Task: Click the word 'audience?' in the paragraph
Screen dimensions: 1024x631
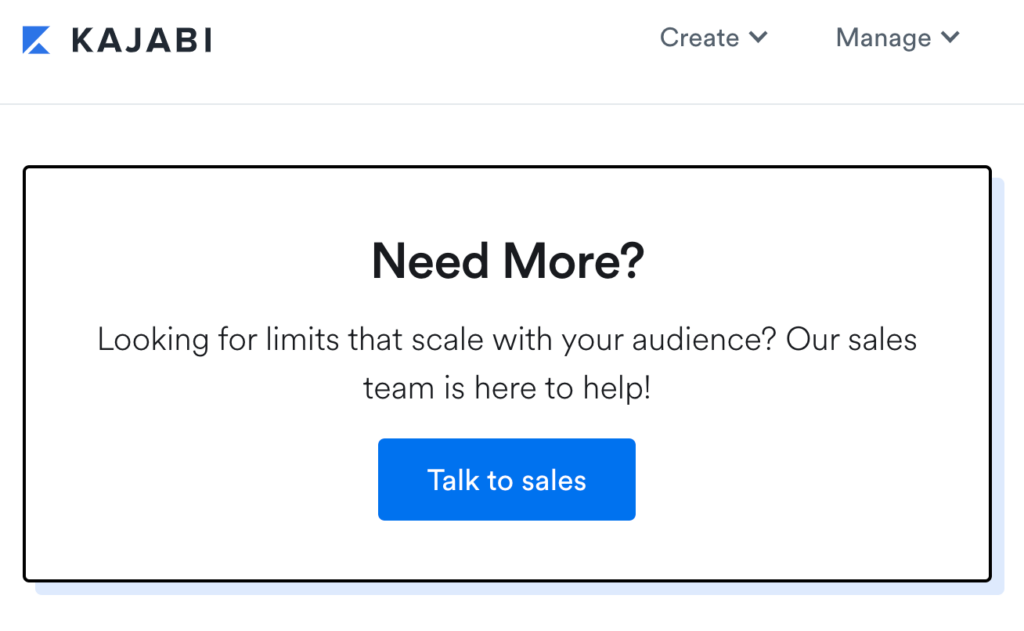Action: click(x=704, y=340)
